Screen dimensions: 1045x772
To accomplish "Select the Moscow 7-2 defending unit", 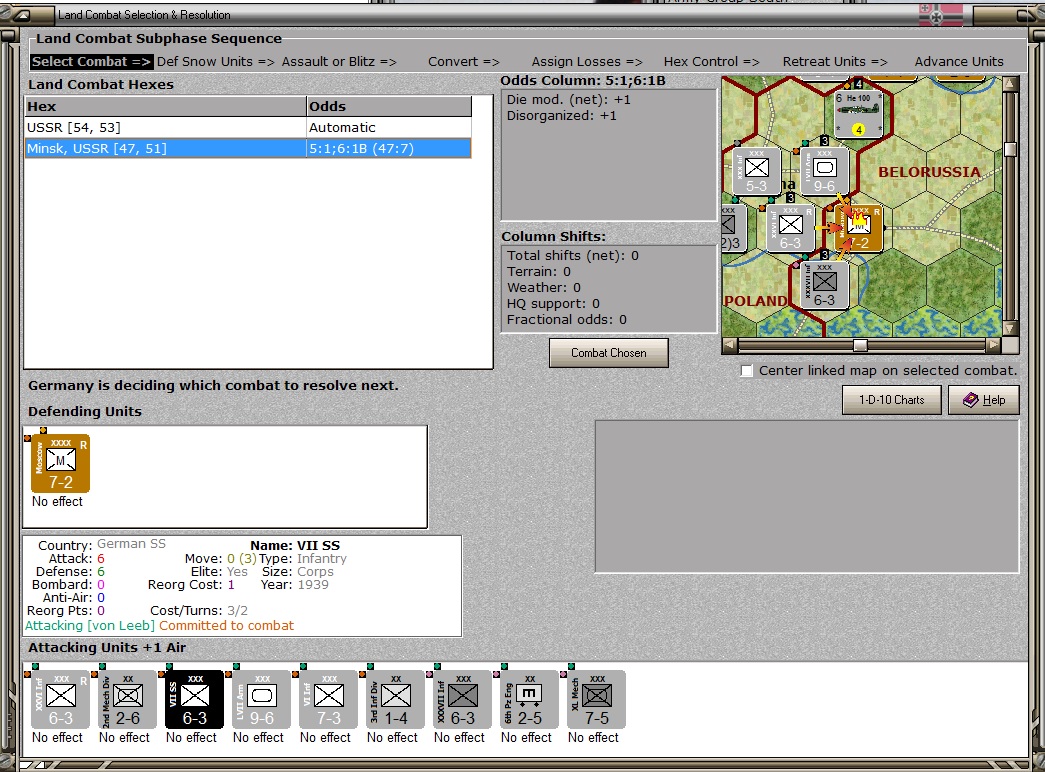I will click(60, 464).
